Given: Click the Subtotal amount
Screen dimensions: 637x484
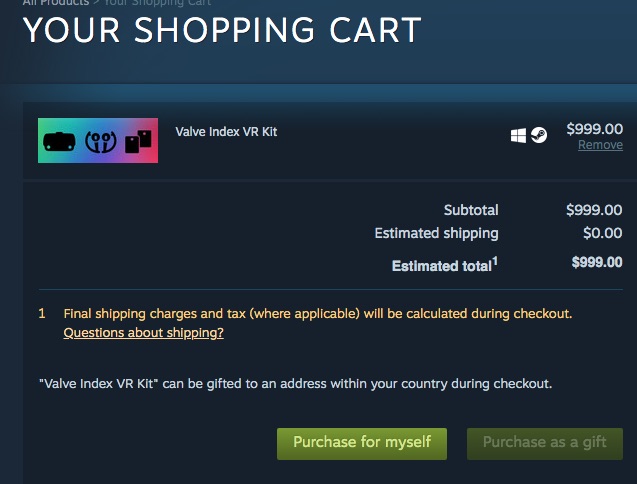Looking at the screenshot, I should 594,210.
